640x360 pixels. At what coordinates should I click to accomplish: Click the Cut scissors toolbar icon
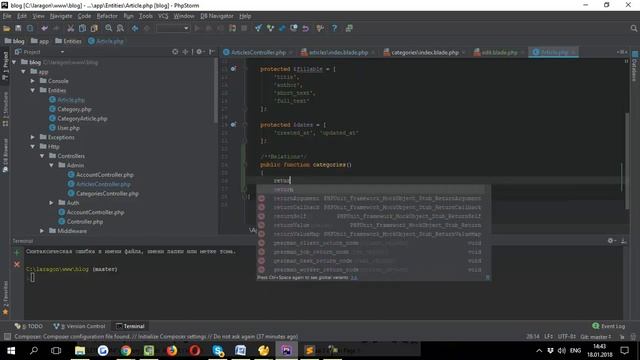coord(71,28)
